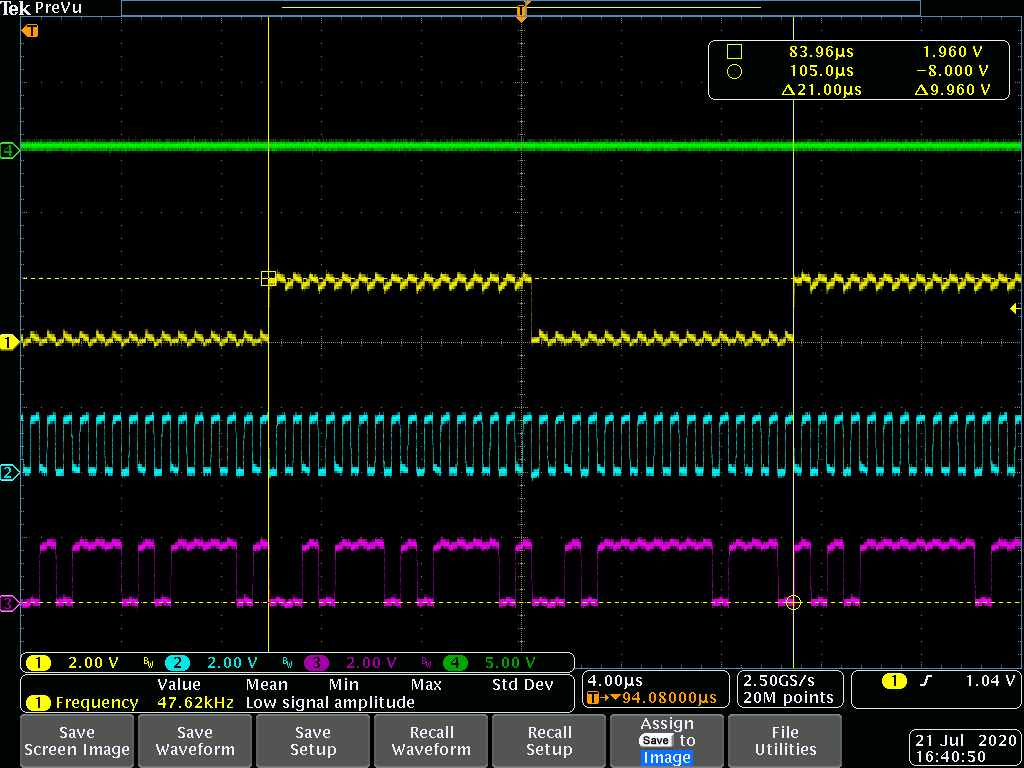This screenshot has height=768, width=1024.
Task: Select the circle cursor marker on the waveform
Action: pyautogui.click(x=793, y=603)
